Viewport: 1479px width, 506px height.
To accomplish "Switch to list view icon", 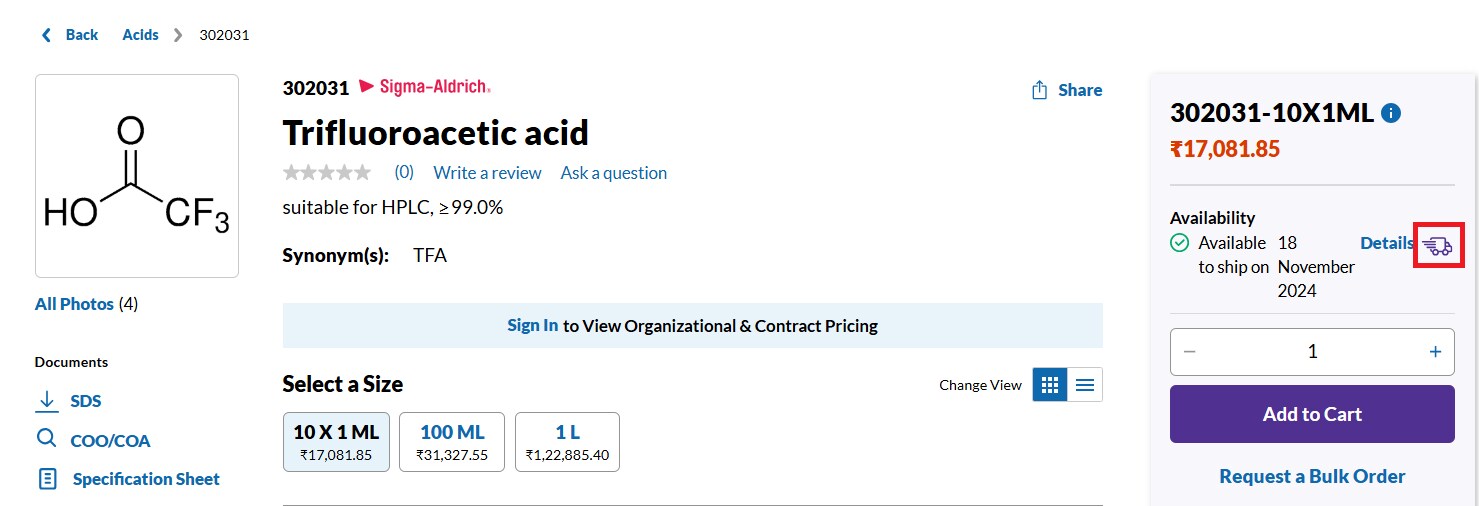I will point(1085,385).
